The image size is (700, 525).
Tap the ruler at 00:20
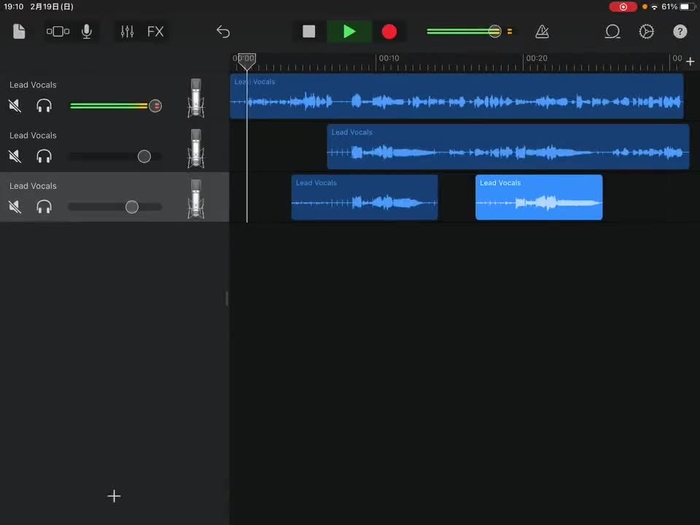(x=536, y=58)
